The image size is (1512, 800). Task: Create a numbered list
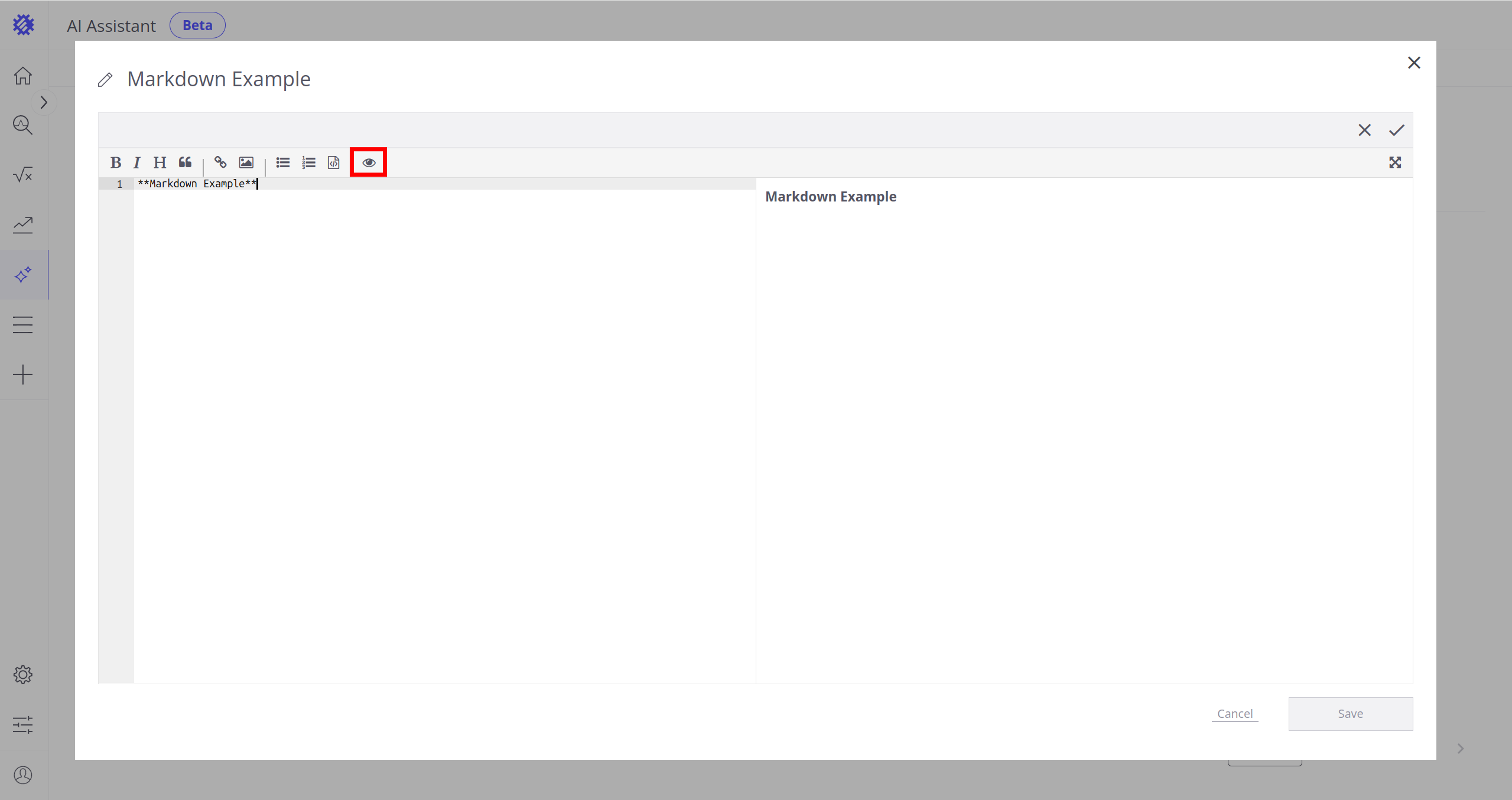(x=308, y=162)
